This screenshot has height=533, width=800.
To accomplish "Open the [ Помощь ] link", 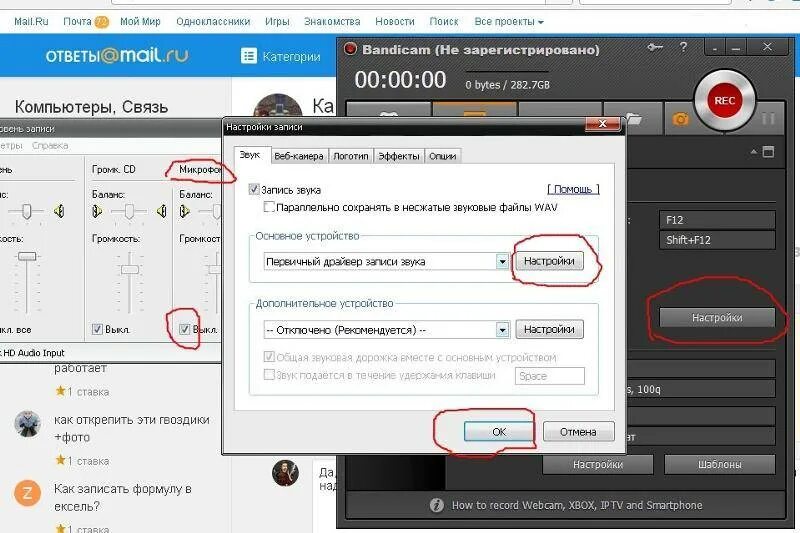I will pyautogui.click(x=573, y=189).
